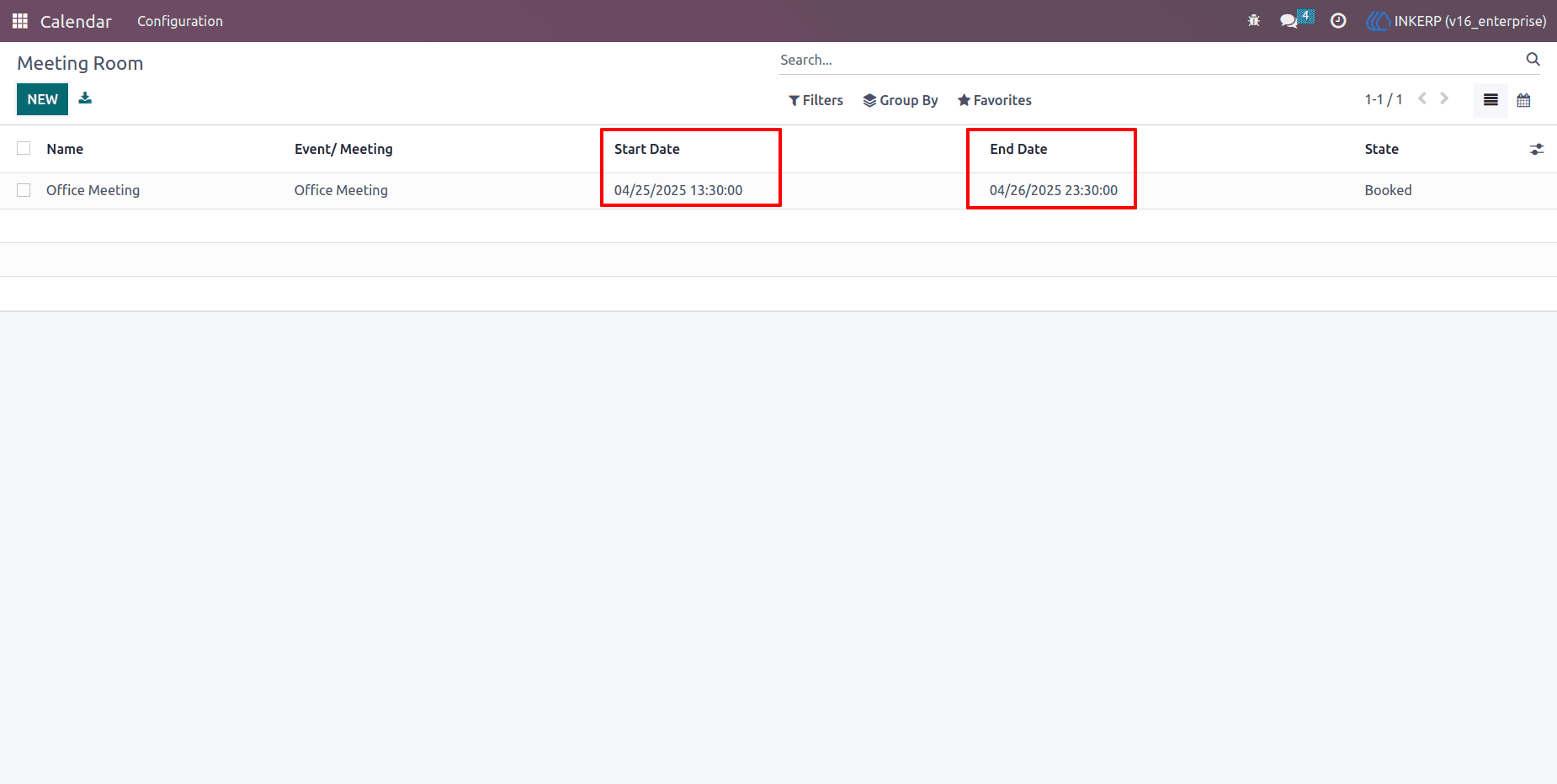Image resolution: width=1557 pixels, height=784 pixels.
Task: Click in the Search field
Action: click(1149, 60)
